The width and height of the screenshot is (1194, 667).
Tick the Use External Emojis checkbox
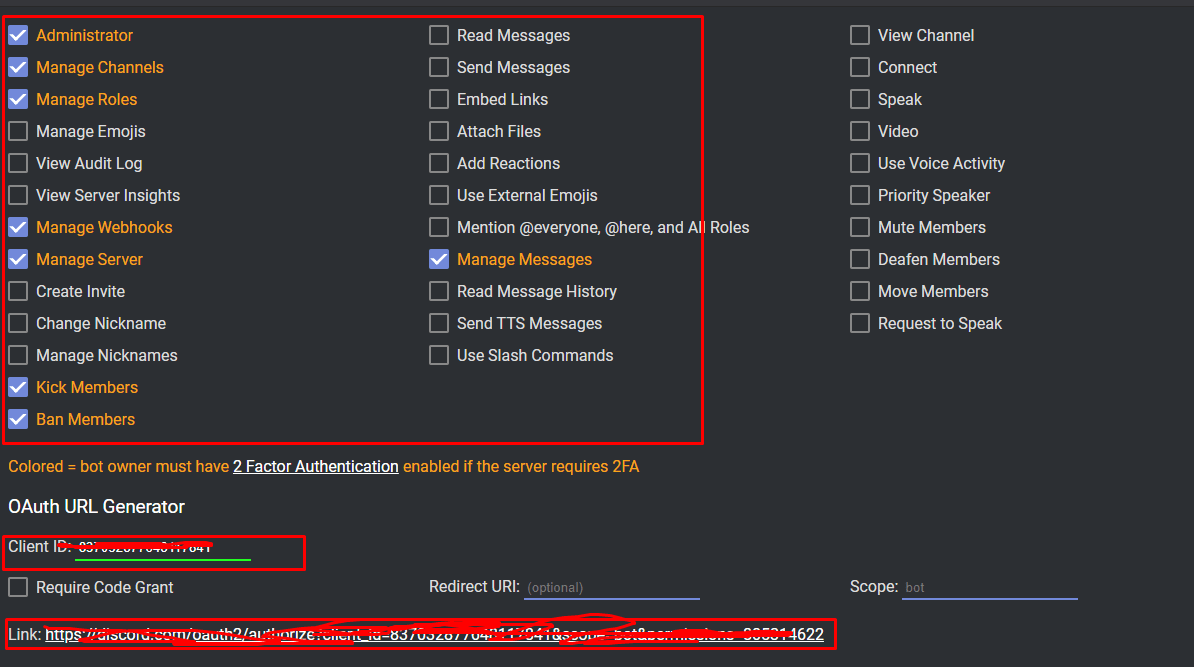click(439, 195)
